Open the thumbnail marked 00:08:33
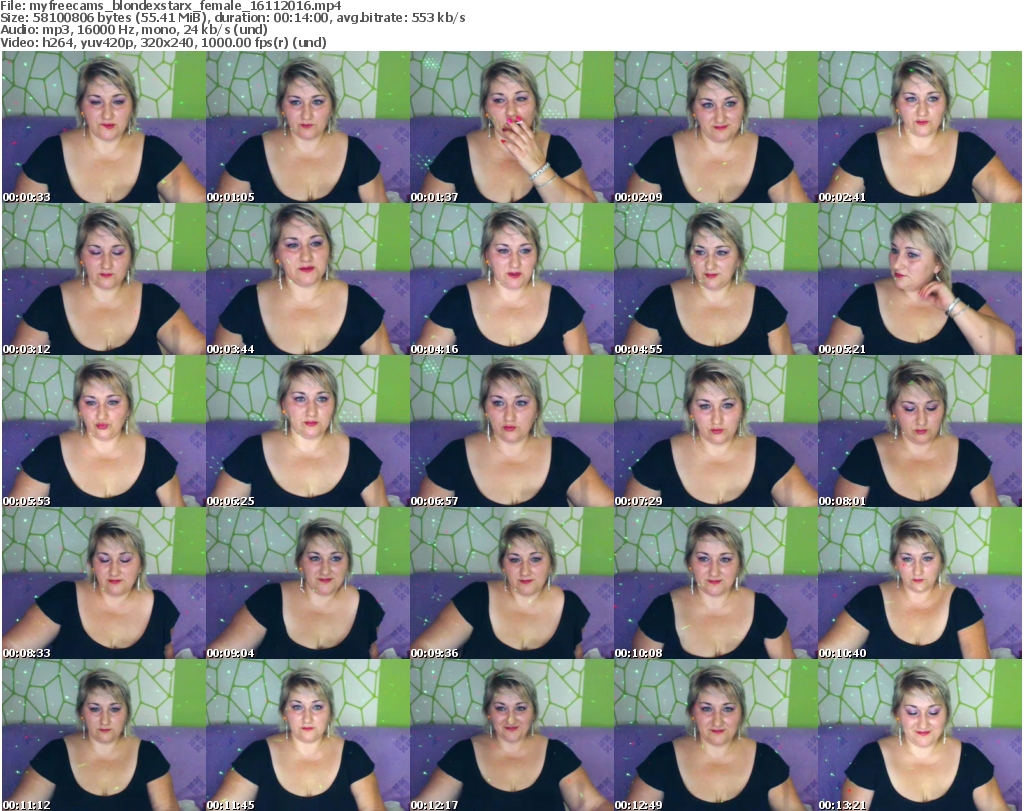The image size is (1024, 811). pyautogui.click(x=103, y=583)
